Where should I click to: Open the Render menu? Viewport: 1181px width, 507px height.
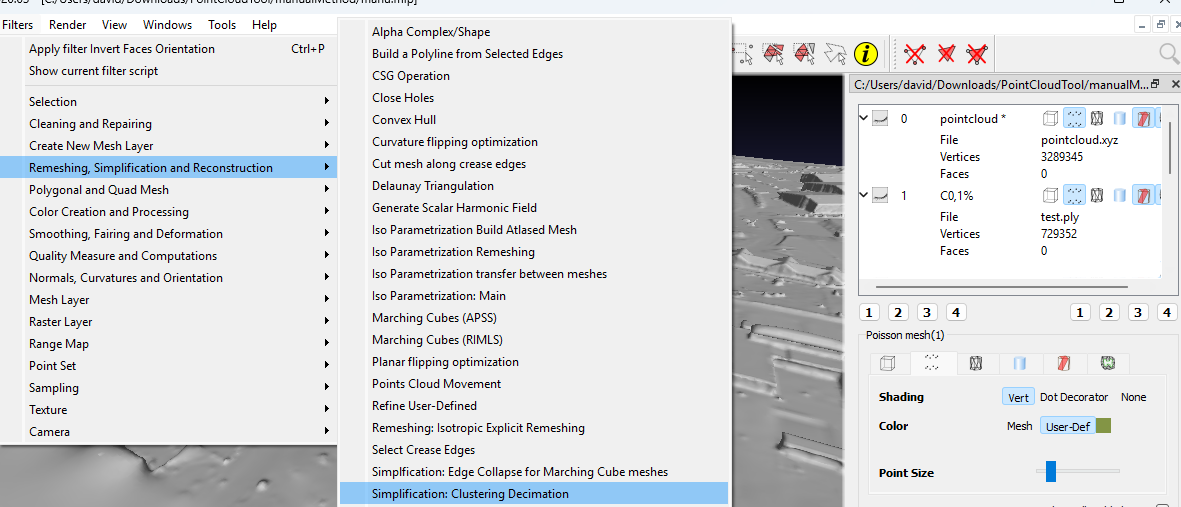pos(67,25)
